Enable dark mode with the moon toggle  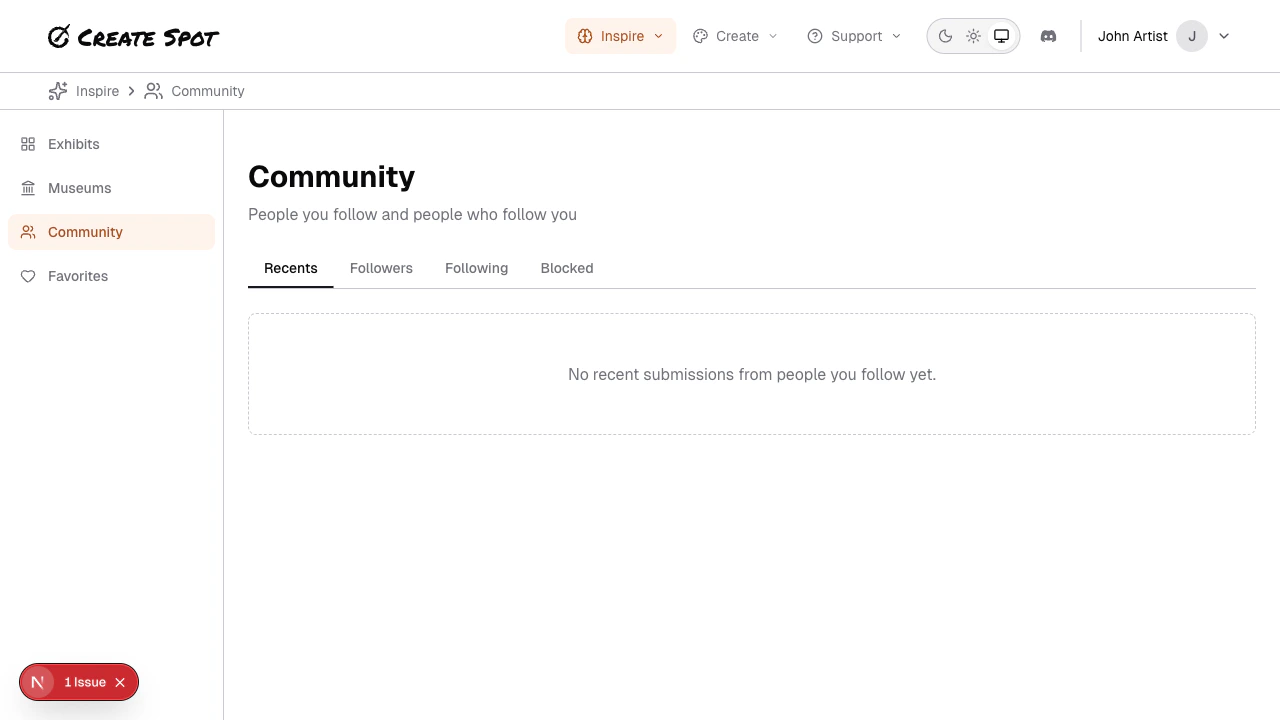tap(945, 35)
